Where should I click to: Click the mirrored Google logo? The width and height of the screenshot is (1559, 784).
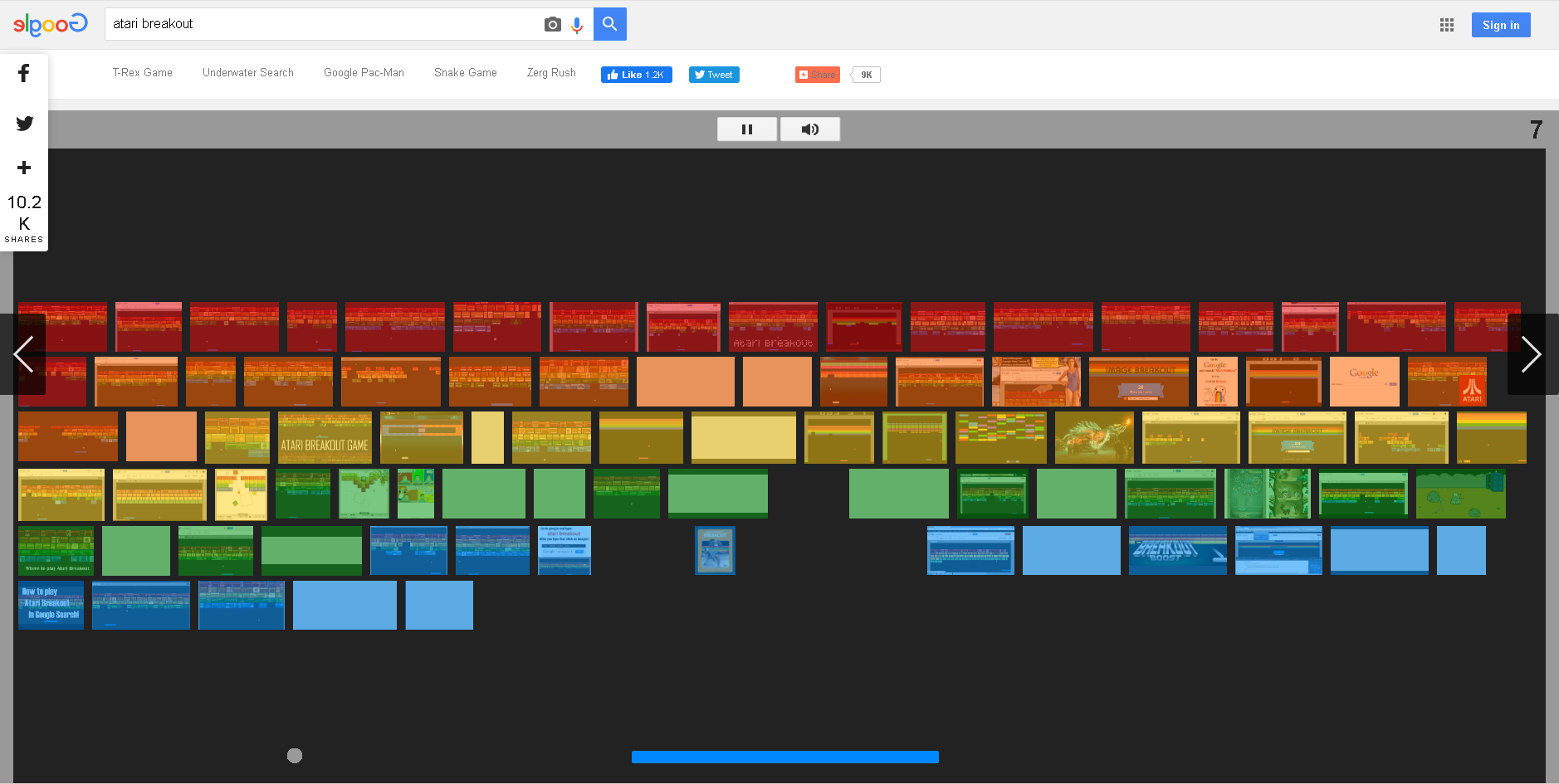click(x=50, y=24)
